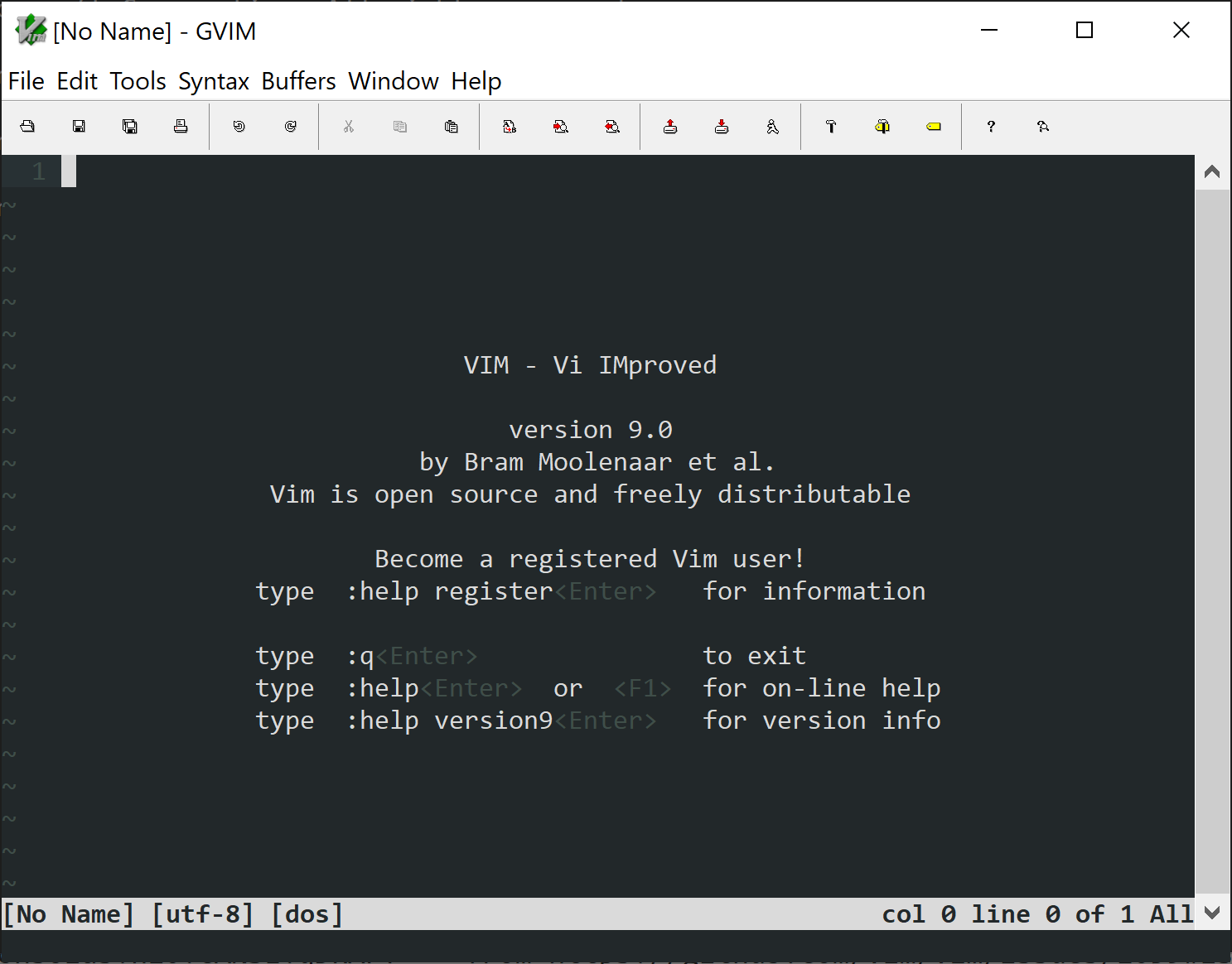
Task: Click 'All' at status line end
Action: (x=1172, y=914)
